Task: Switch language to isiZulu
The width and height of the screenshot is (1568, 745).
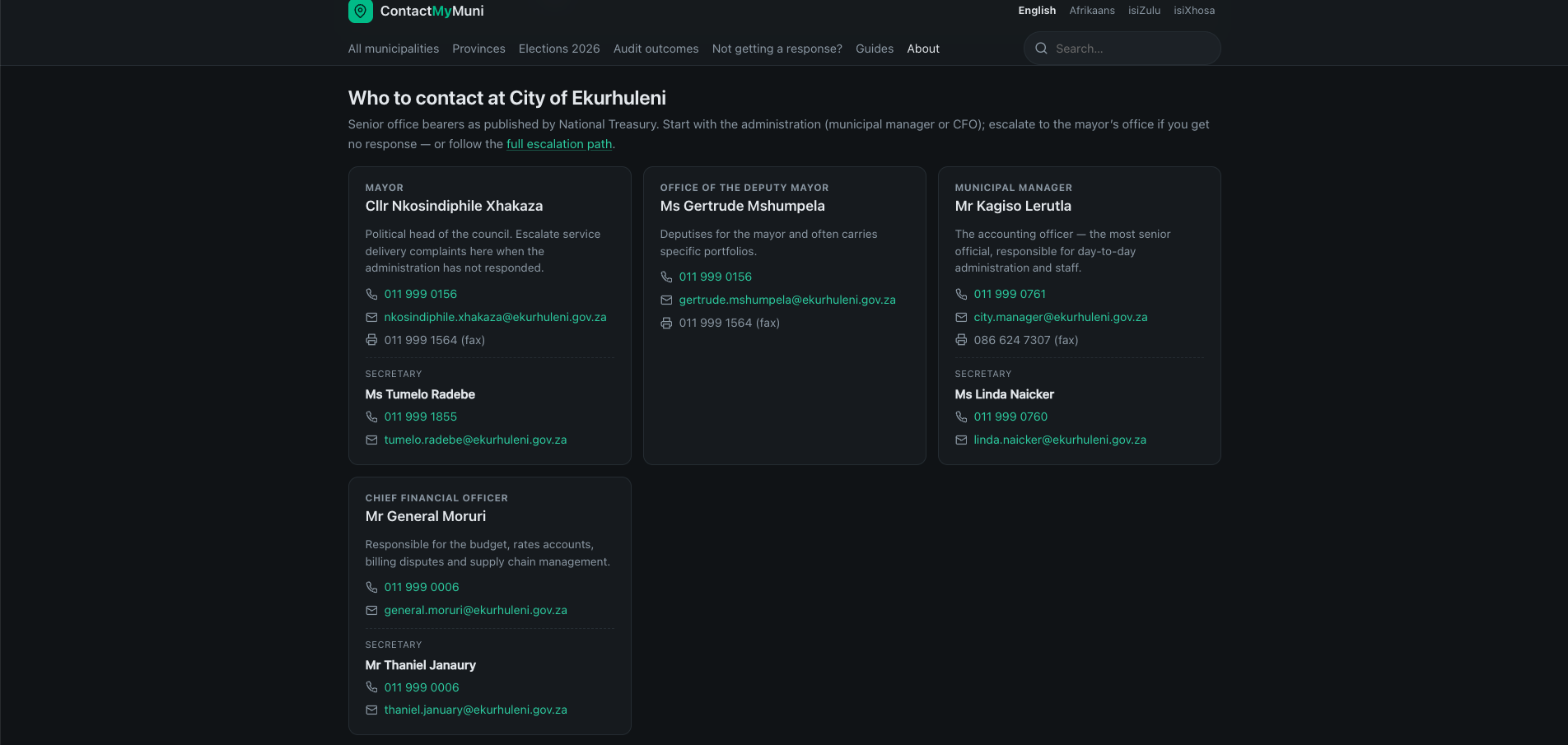Action: coord(1144,11)
